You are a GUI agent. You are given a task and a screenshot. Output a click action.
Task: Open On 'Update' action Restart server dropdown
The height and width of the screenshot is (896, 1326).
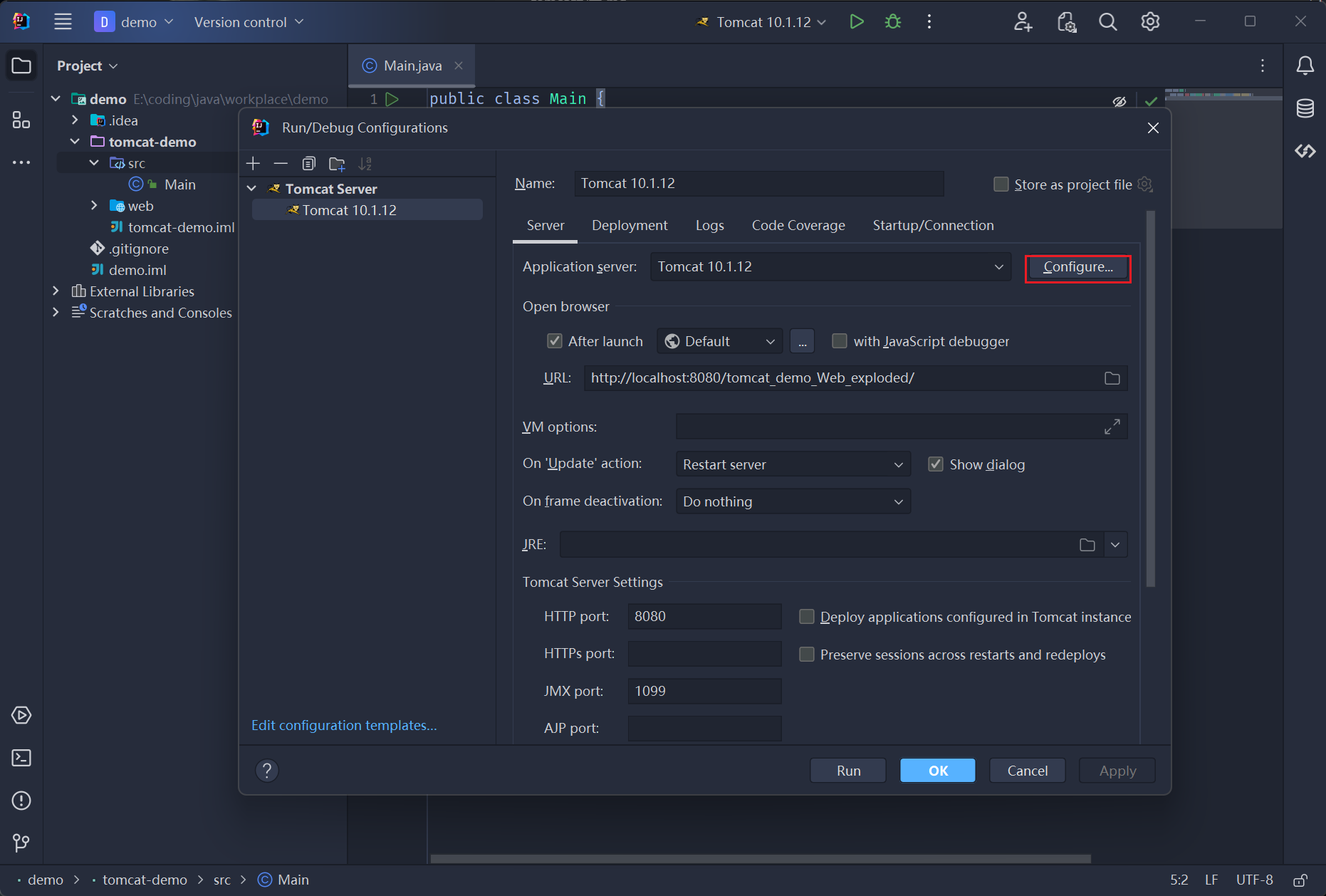coord(793,464)
